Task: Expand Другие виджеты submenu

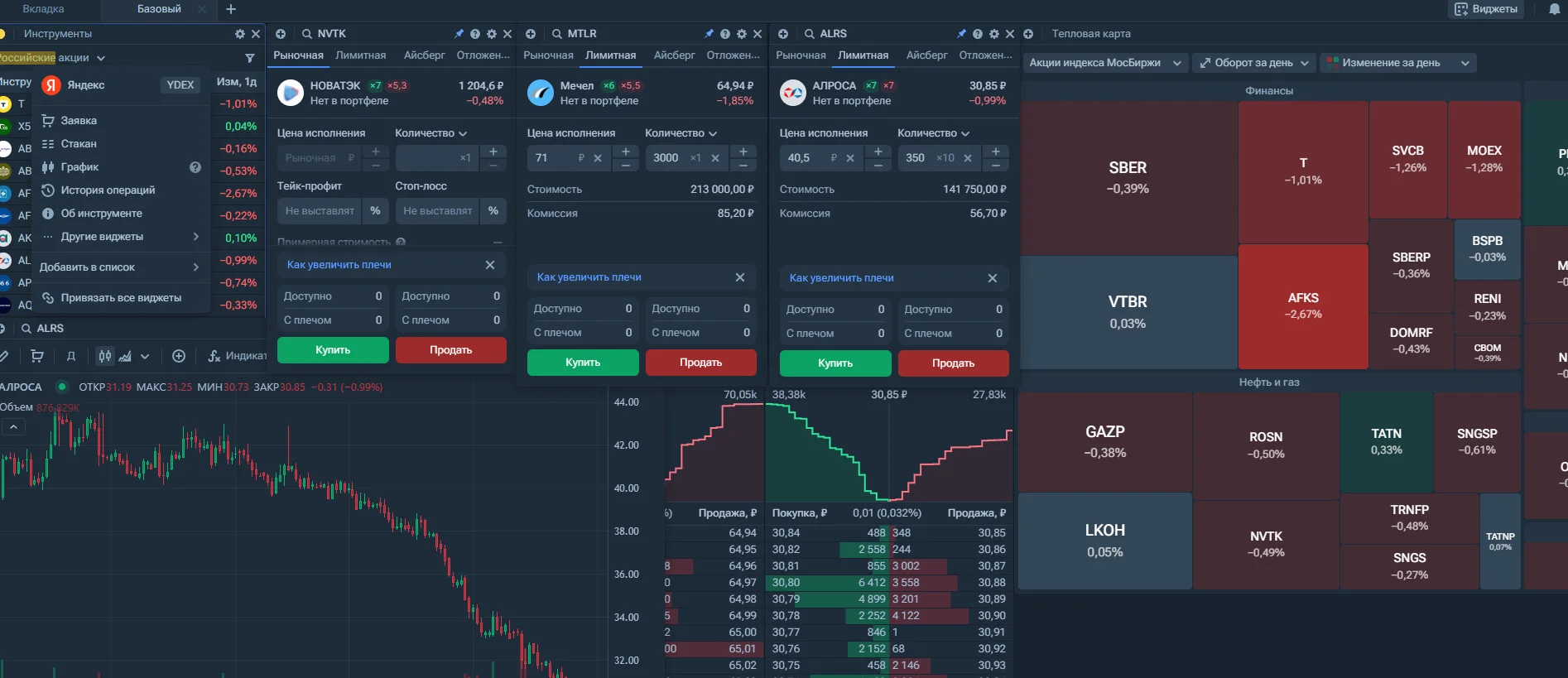Action: (120, 237)
